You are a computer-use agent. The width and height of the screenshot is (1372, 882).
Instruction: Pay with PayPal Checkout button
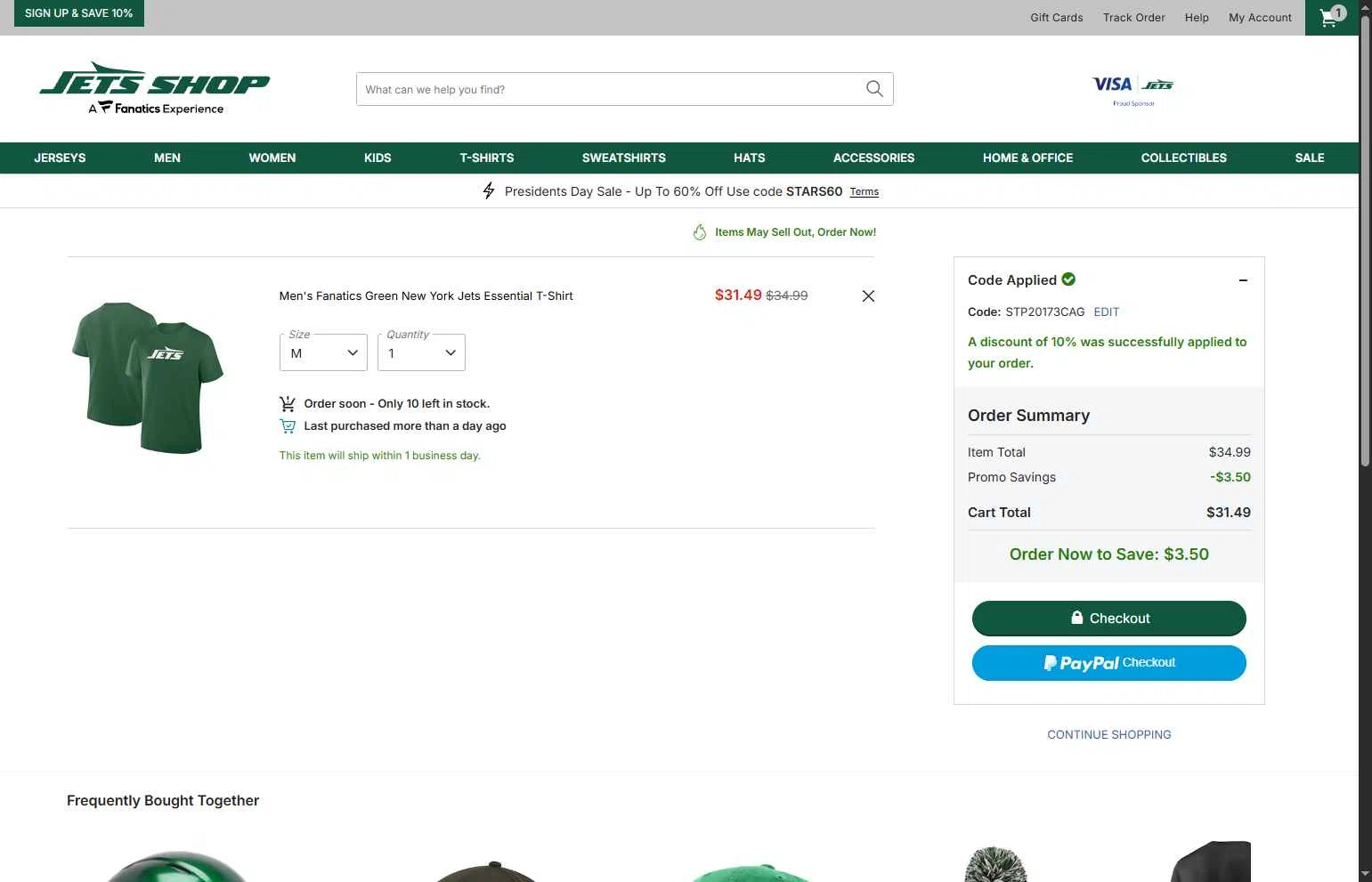(x=1108, y=663)
